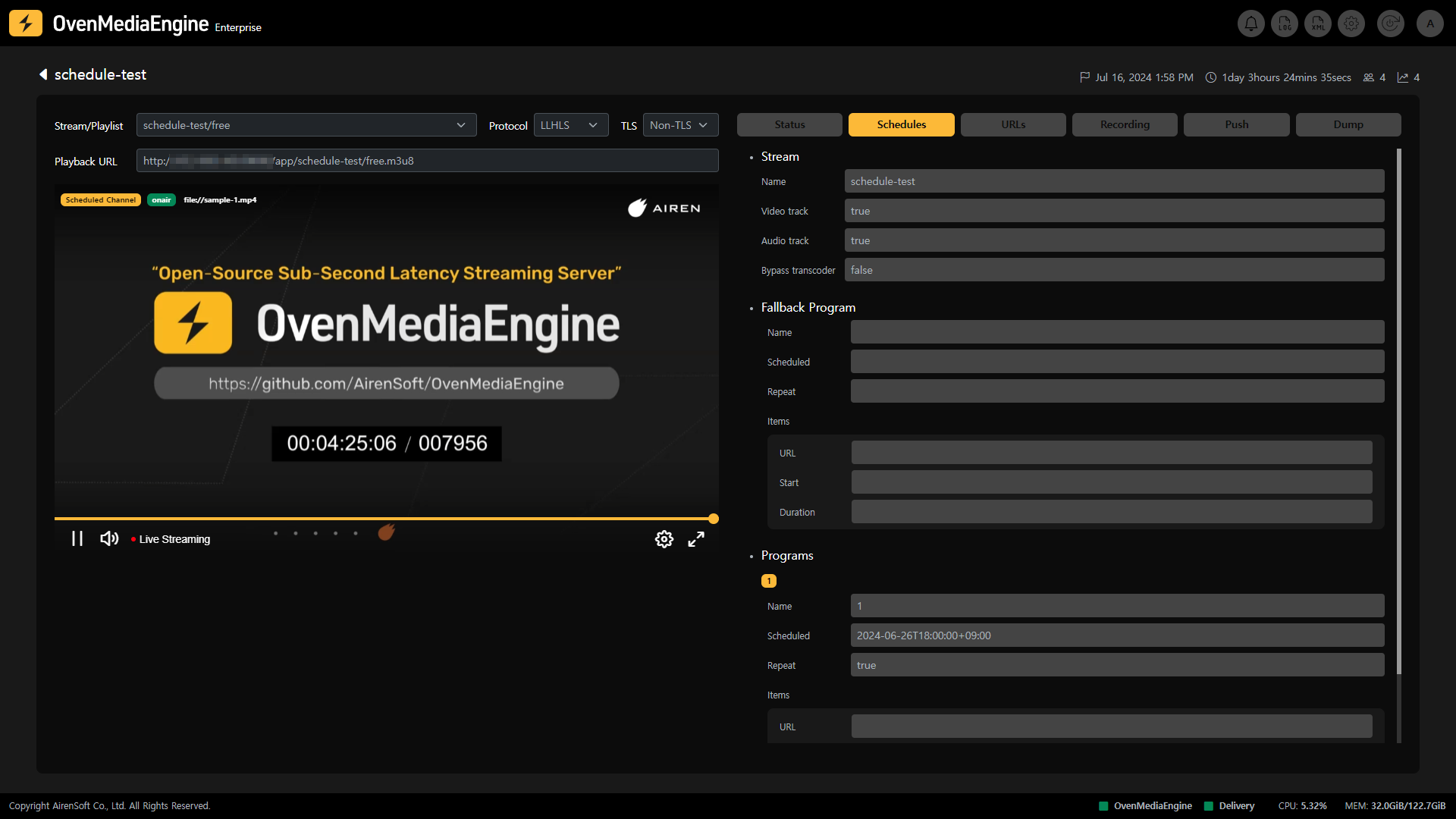Click the Playback URL field
This screenshot has width=1456, height=819.
[x=427, y=161]
